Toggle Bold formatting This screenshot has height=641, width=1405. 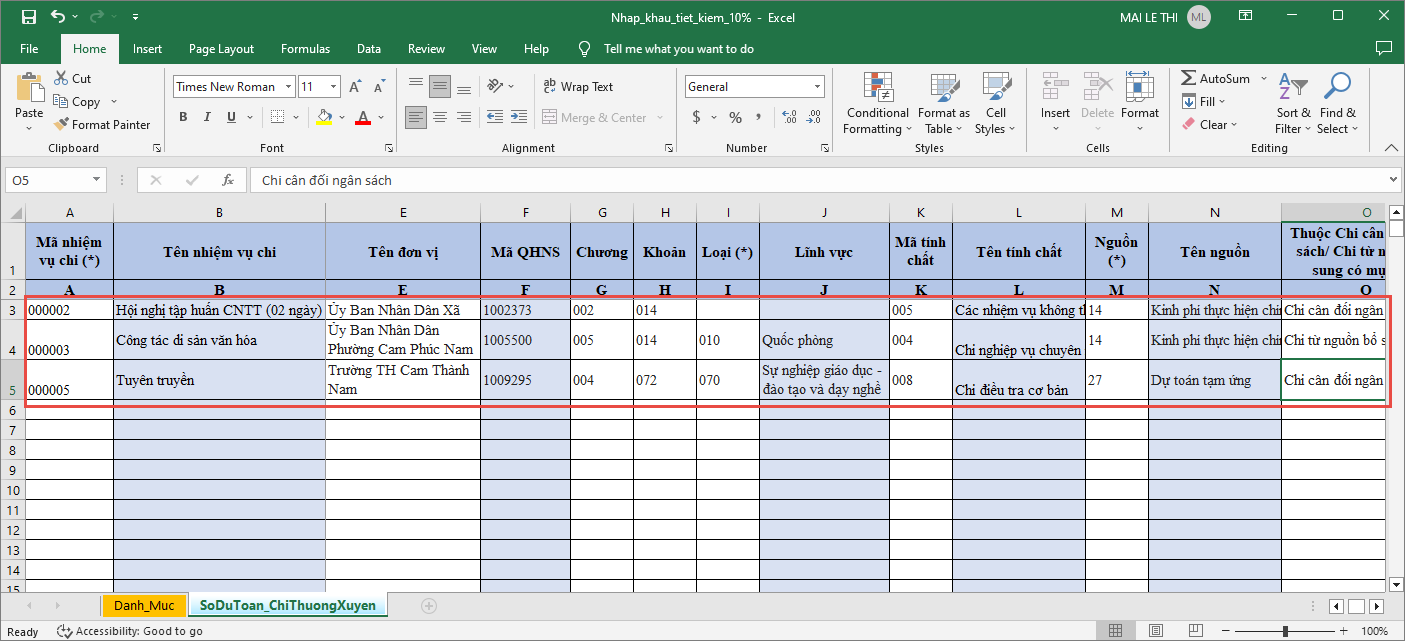coord(183,118)
